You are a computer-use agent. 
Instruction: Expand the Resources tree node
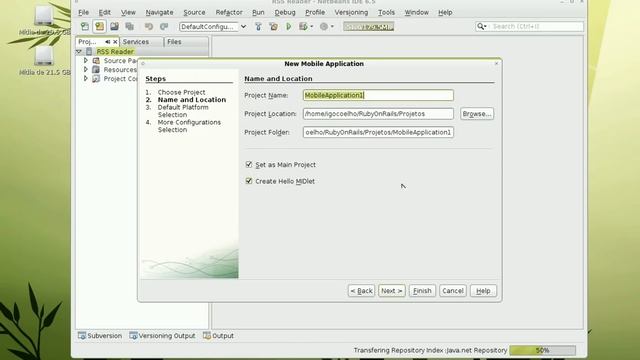pos(86,69)
